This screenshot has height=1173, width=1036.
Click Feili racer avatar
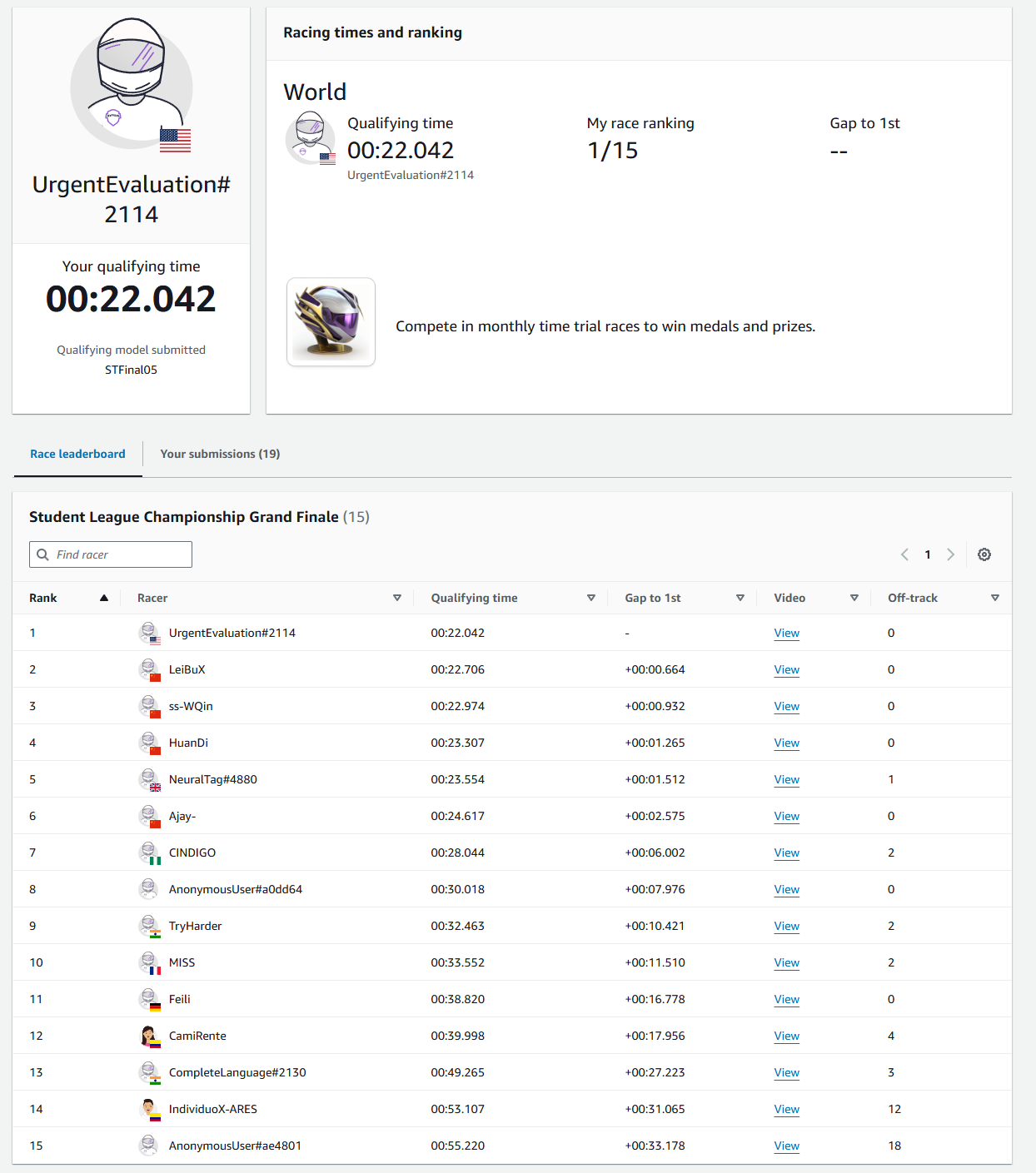149,999
